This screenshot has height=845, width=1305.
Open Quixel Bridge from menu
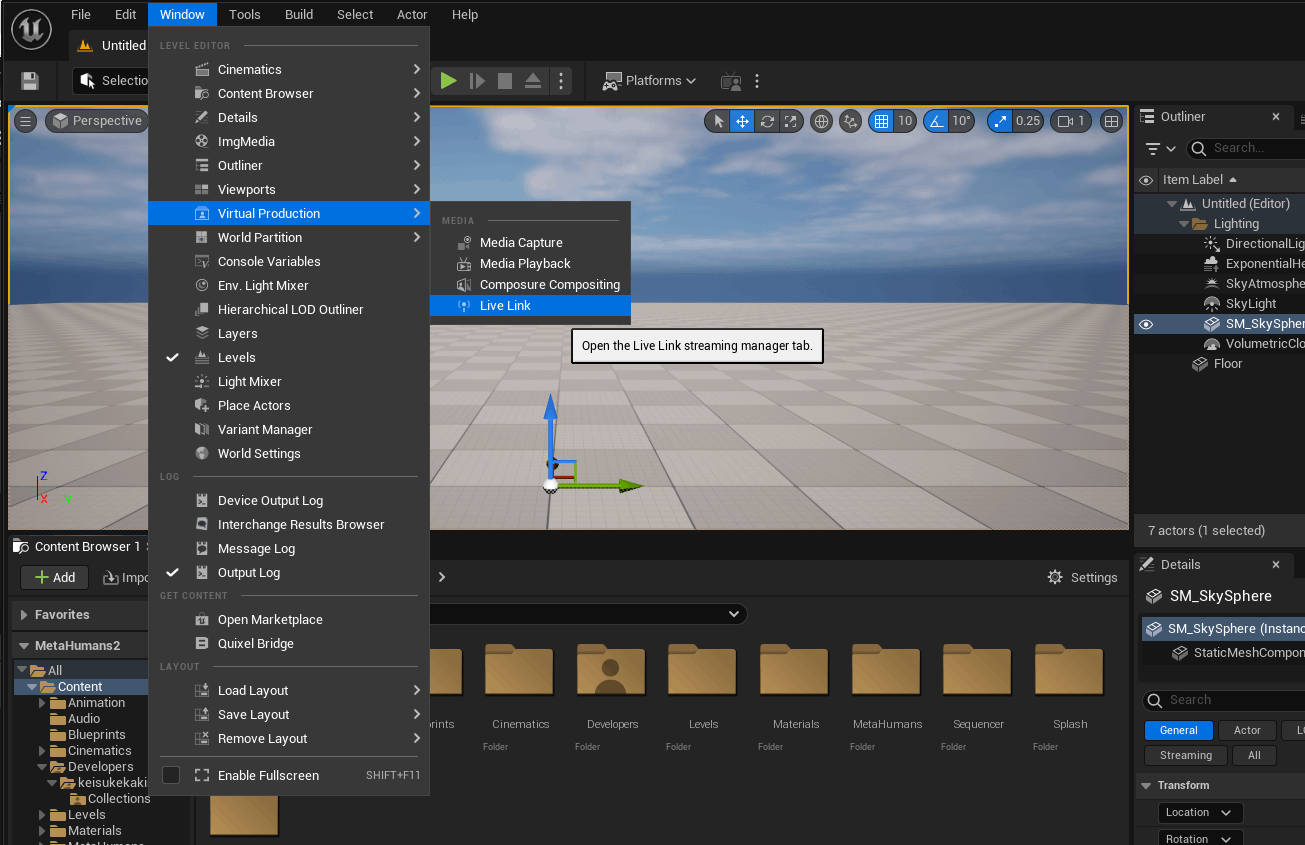289,644
